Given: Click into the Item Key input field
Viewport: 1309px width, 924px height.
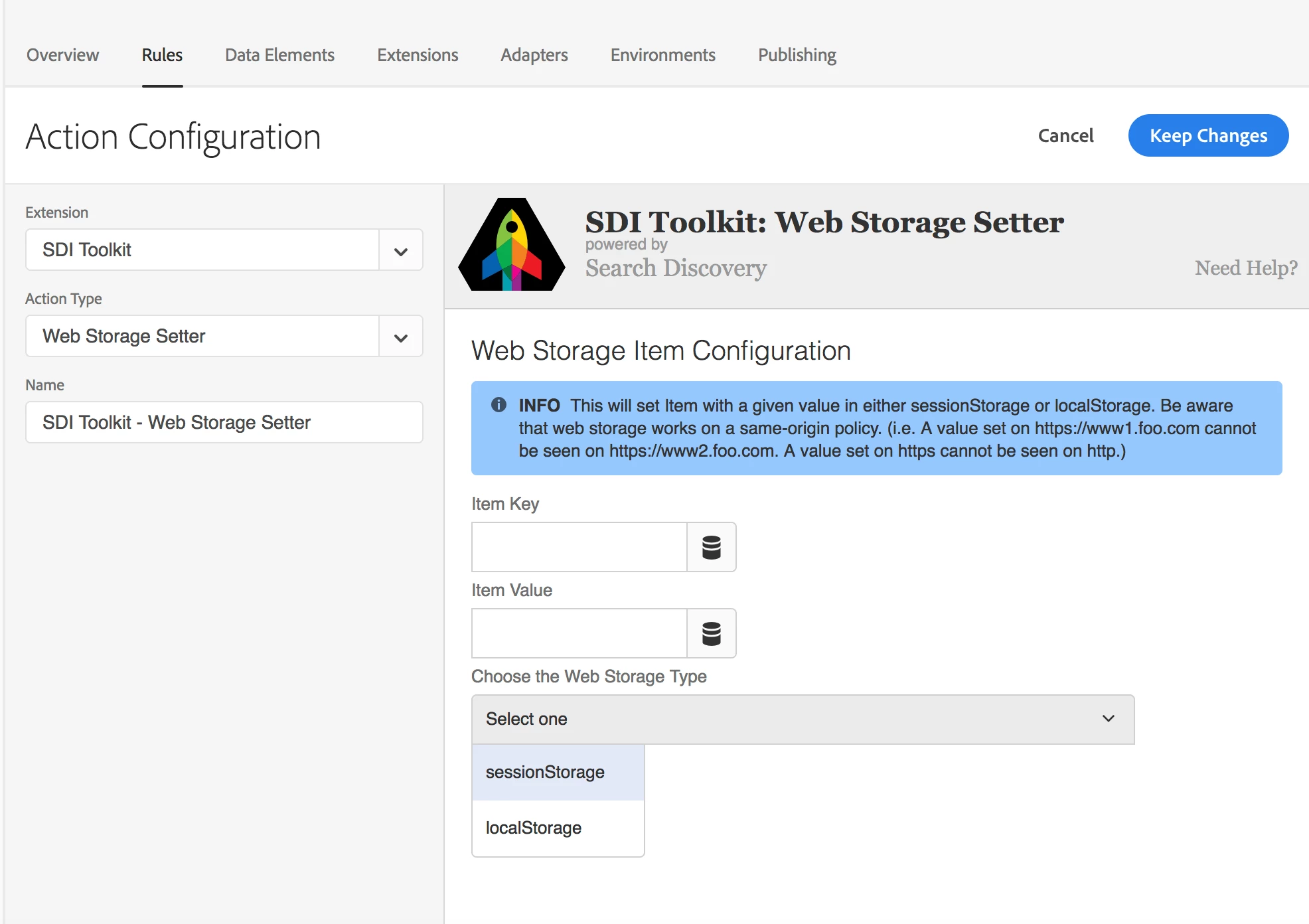Looking at the screenshot, I should coord(579,547).
